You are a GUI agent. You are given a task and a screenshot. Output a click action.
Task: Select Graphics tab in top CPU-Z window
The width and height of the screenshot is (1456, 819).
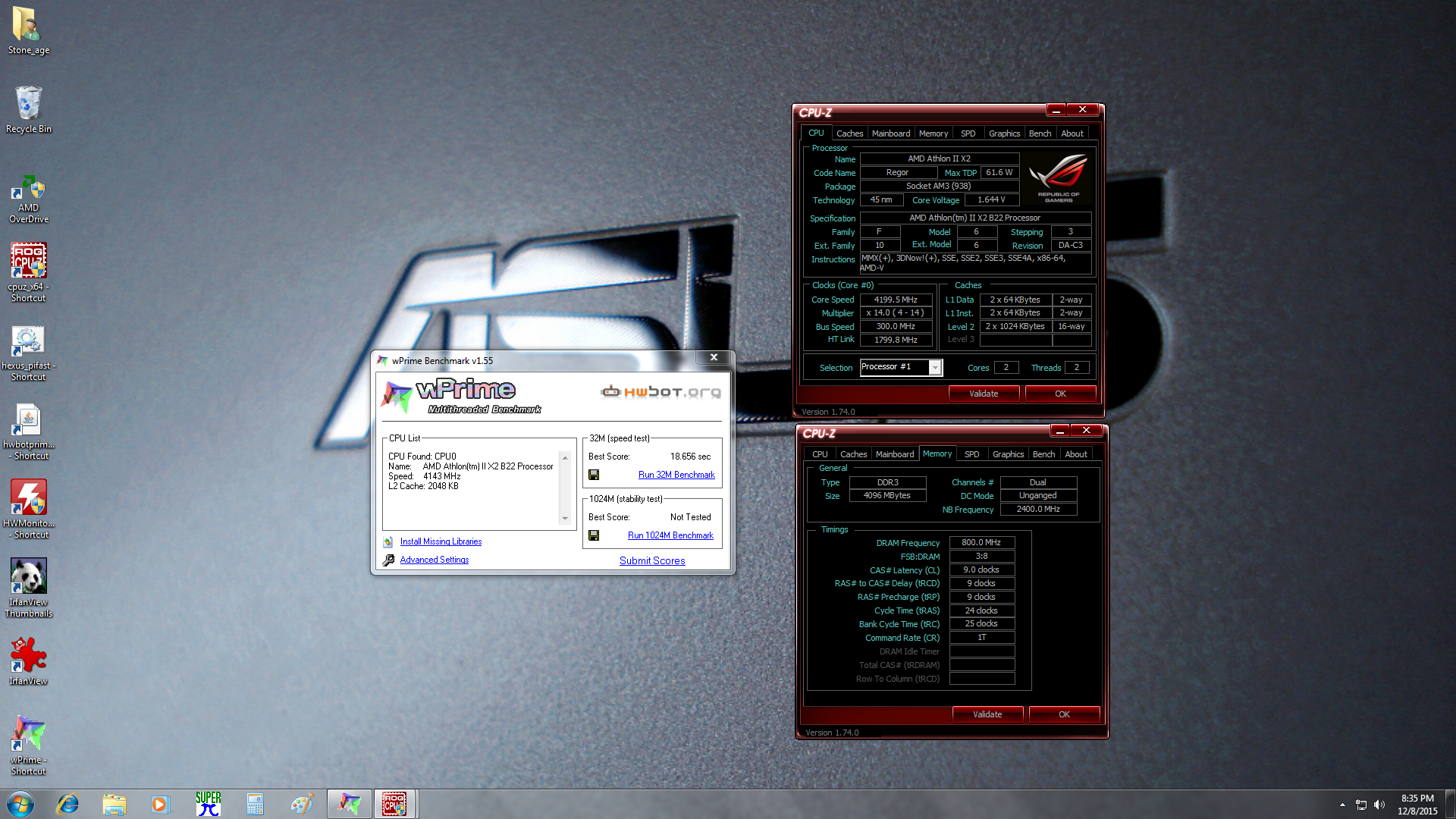[x=1004, y=133]
